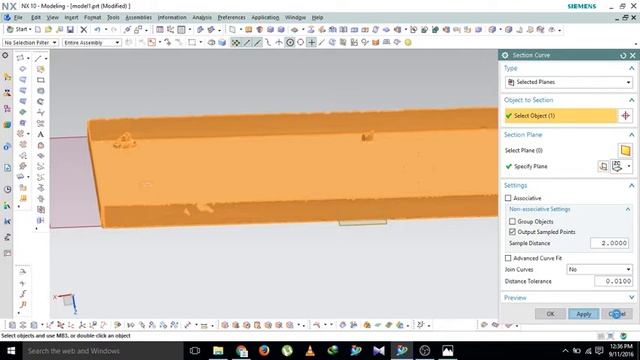Open the File menu

[x=18, y=18]
